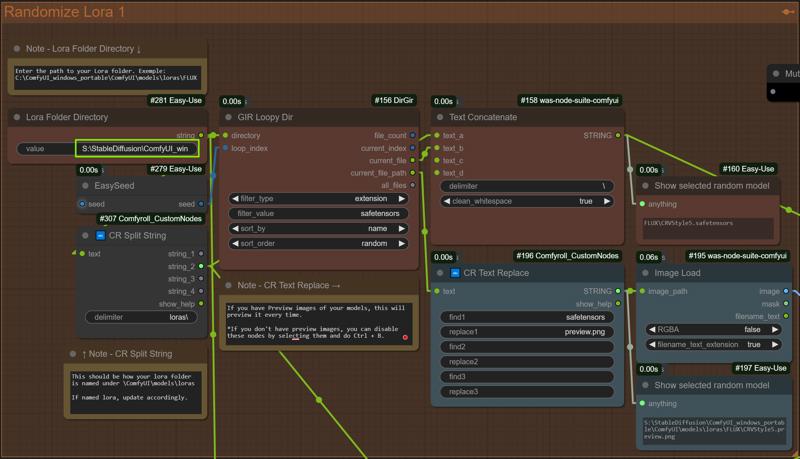Click the pin icon in the group header
This screenshot has height=459, width=800.
coord(788,13)
